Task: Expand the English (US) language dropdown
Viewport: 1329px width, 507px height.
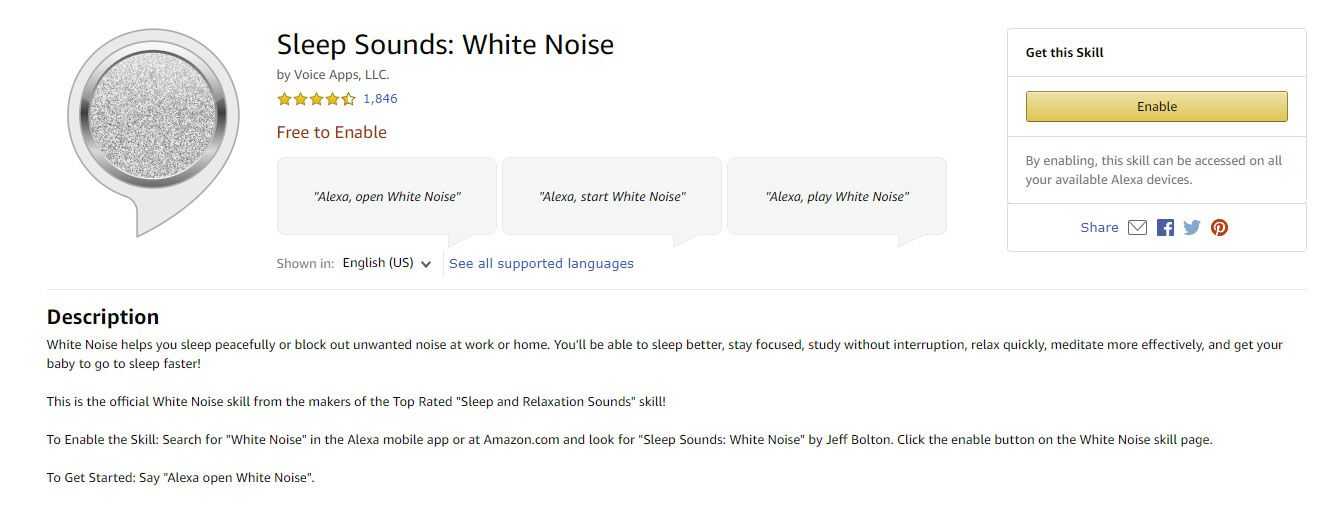Action: pos(387,264)
